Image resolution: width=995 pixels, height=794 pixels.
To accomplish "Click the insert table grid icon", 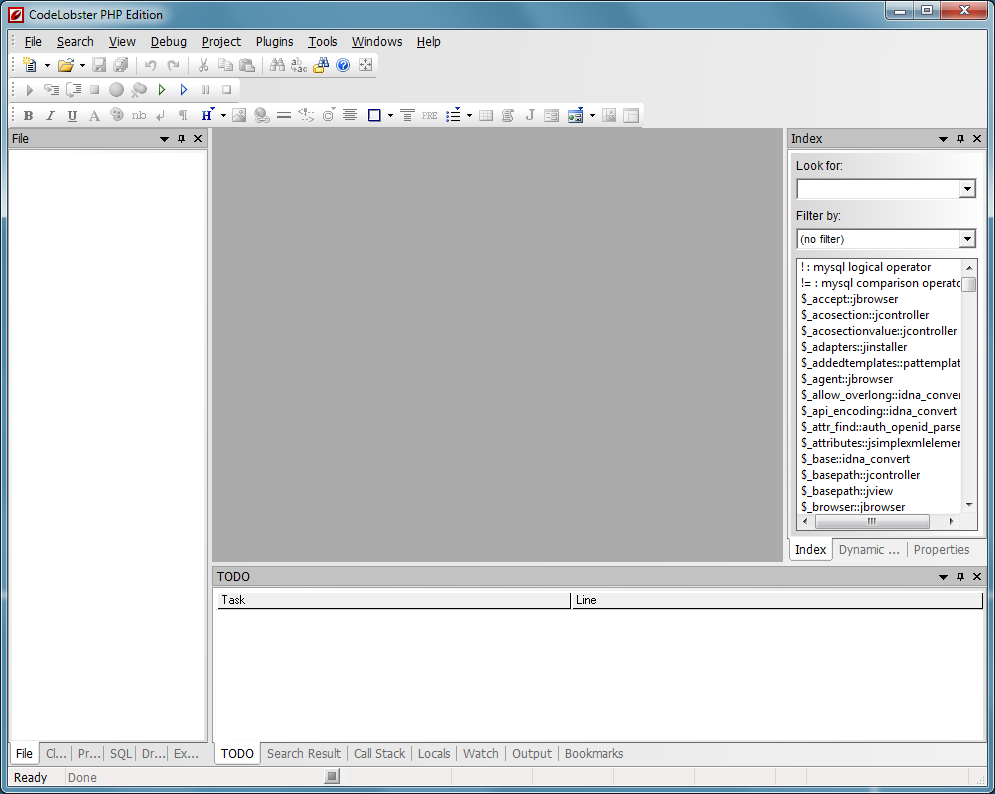I will point(486,116).
